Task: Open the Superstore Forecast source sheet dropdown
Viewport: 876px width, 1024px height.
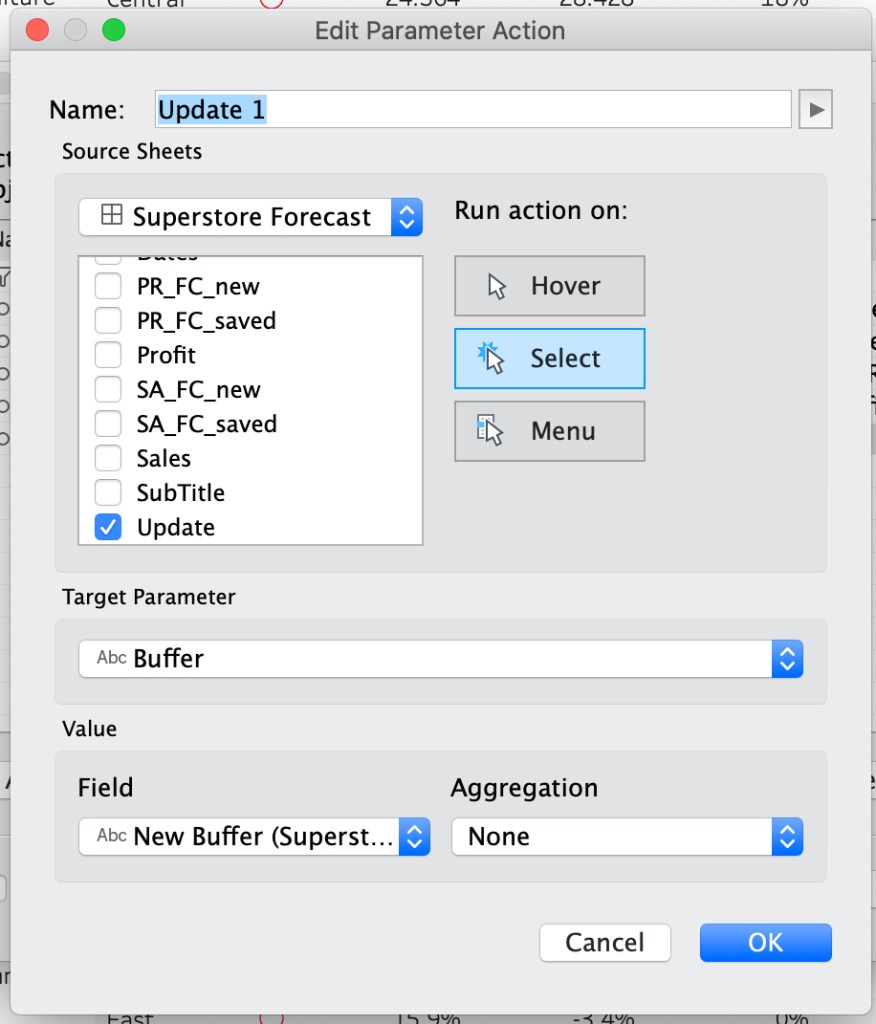Action: point(251,217)
